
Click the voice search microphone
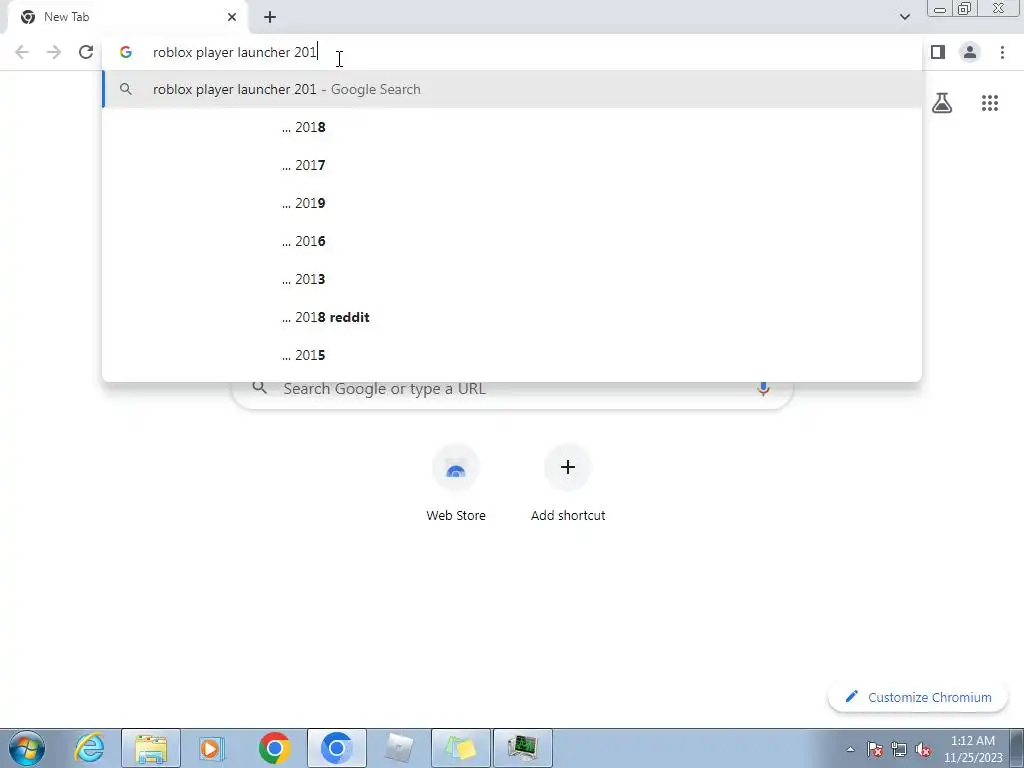[763, 389]
